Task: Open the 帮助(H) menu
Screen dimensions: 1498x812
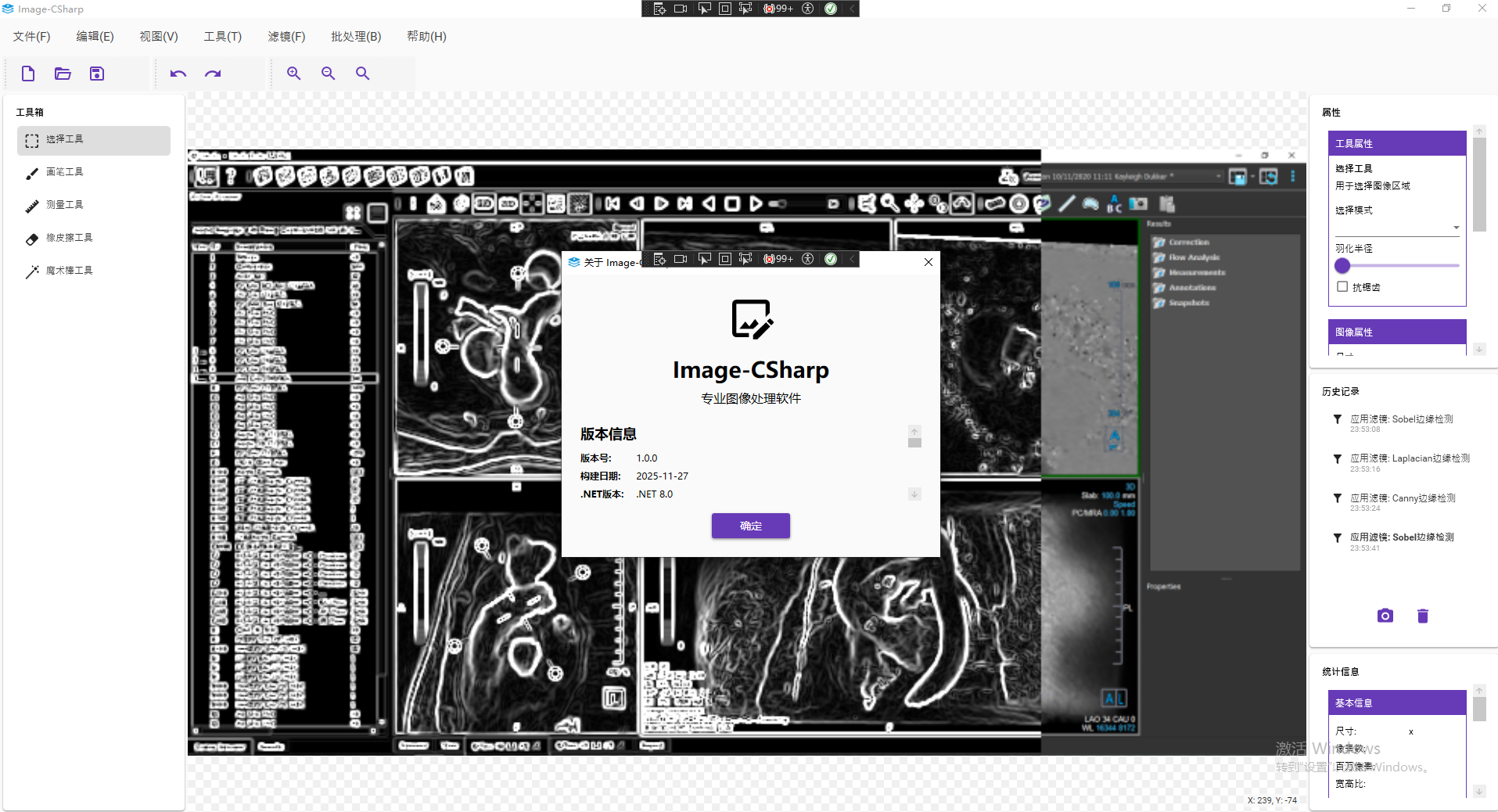Action: pos(426,37)
